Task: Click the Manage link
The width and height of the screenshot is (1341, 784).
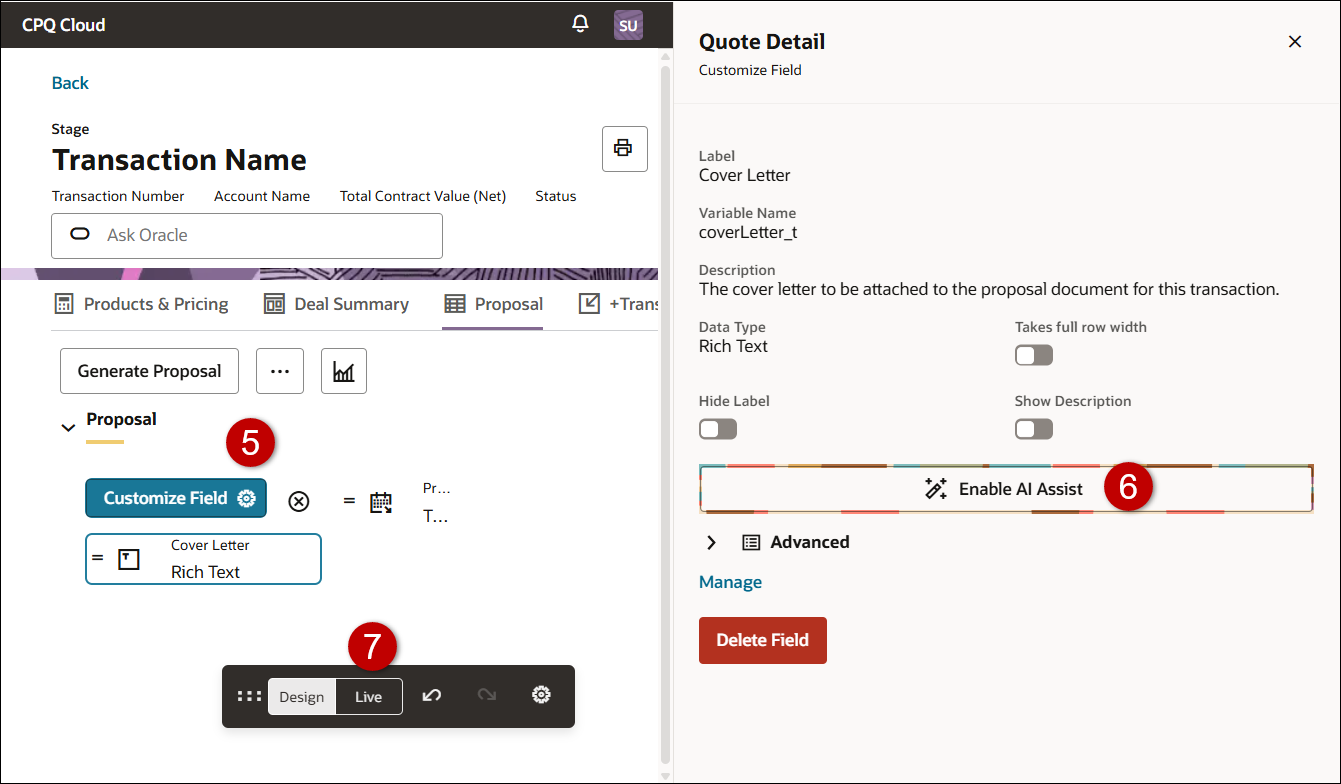Action: [730, 582]
